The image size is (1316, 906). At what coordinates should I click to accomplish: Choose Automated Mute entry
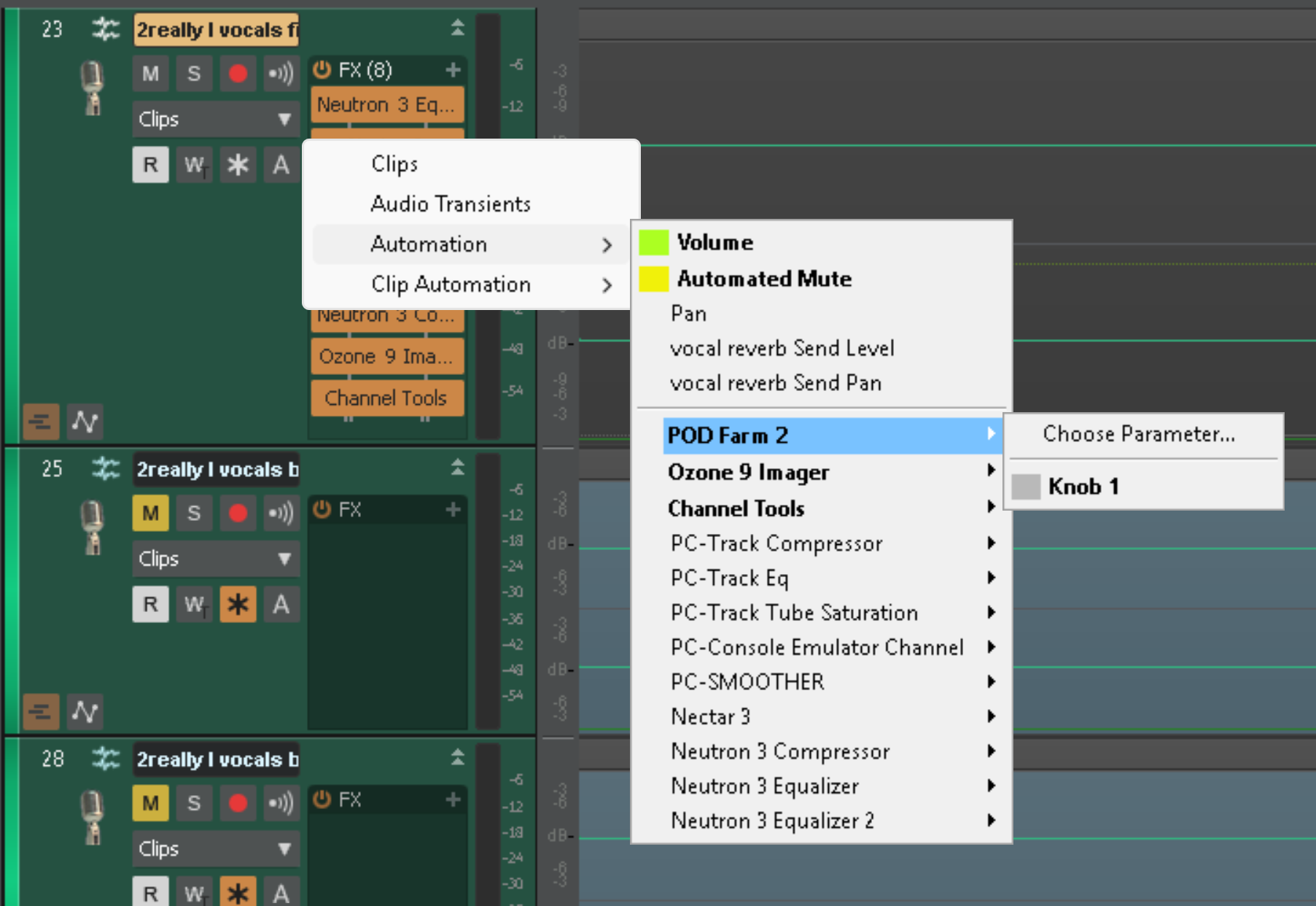pos(822,279)
